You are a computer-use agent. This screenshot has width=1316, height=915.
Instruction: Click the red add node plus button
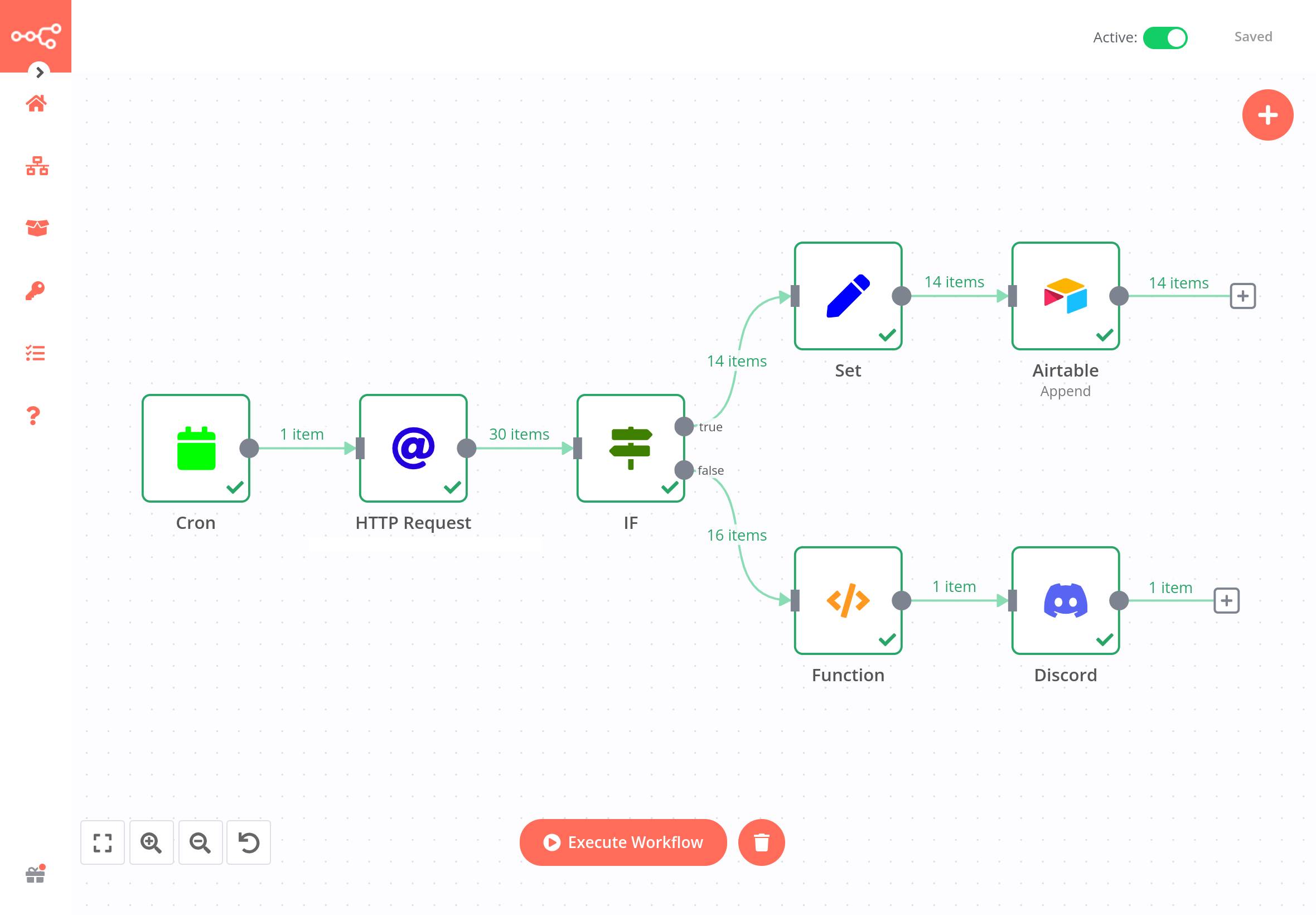point(1267,115)
